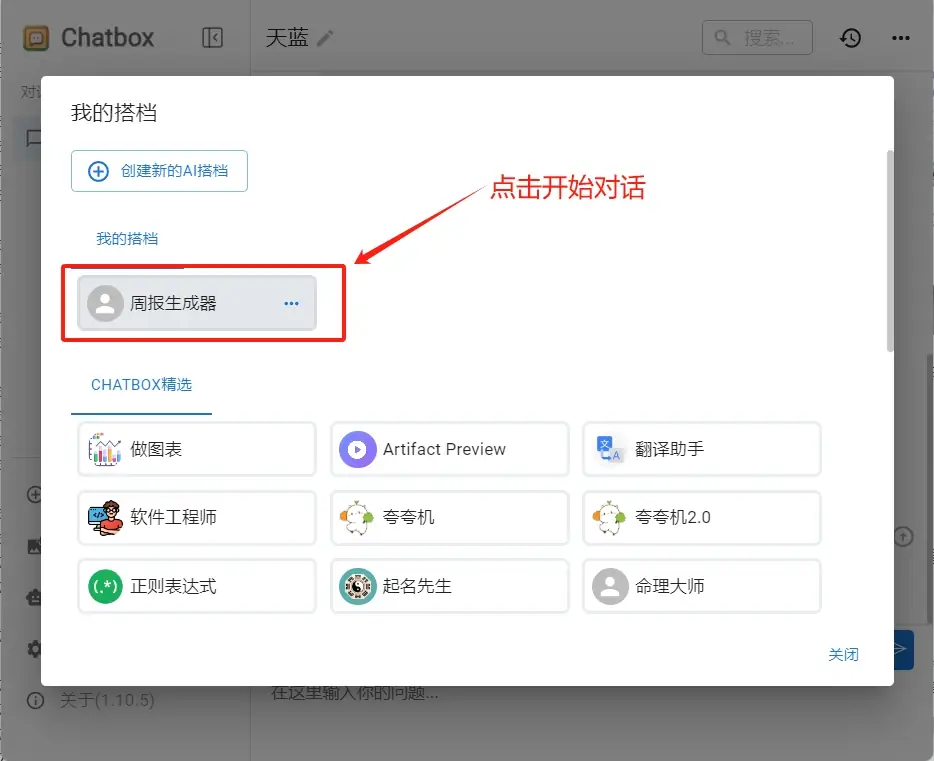This screenshot has height=761, width=934.
Task: Select the 做图表 chart icon
Action: point(107,449)
